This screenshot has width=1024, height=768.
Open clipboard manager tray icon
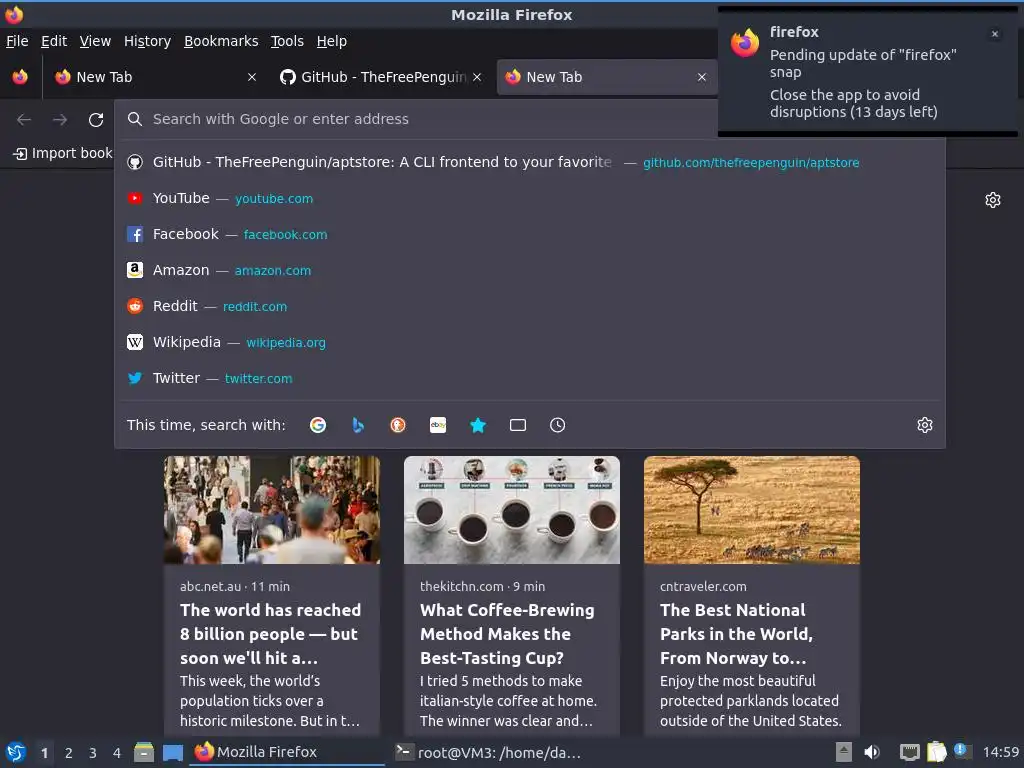click(936, 752)
